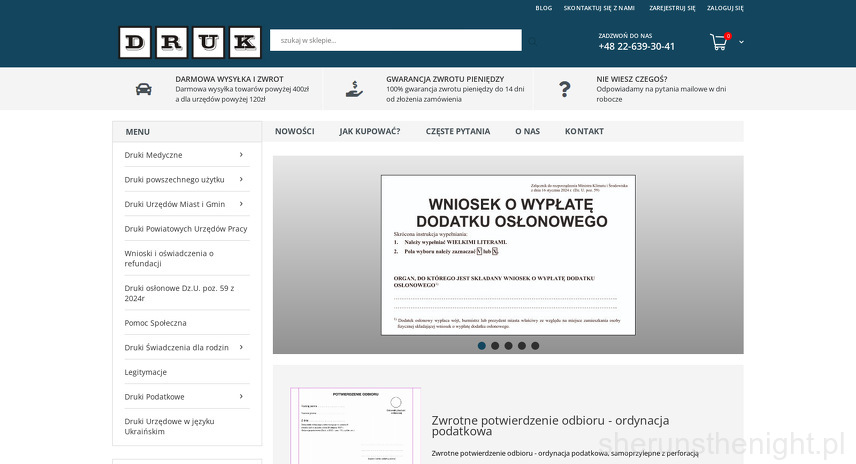This screenshot has width=856, height=464.
Task: Expand Druki Świadczenia dla rodzin arrow
Action: coord(241,347)
